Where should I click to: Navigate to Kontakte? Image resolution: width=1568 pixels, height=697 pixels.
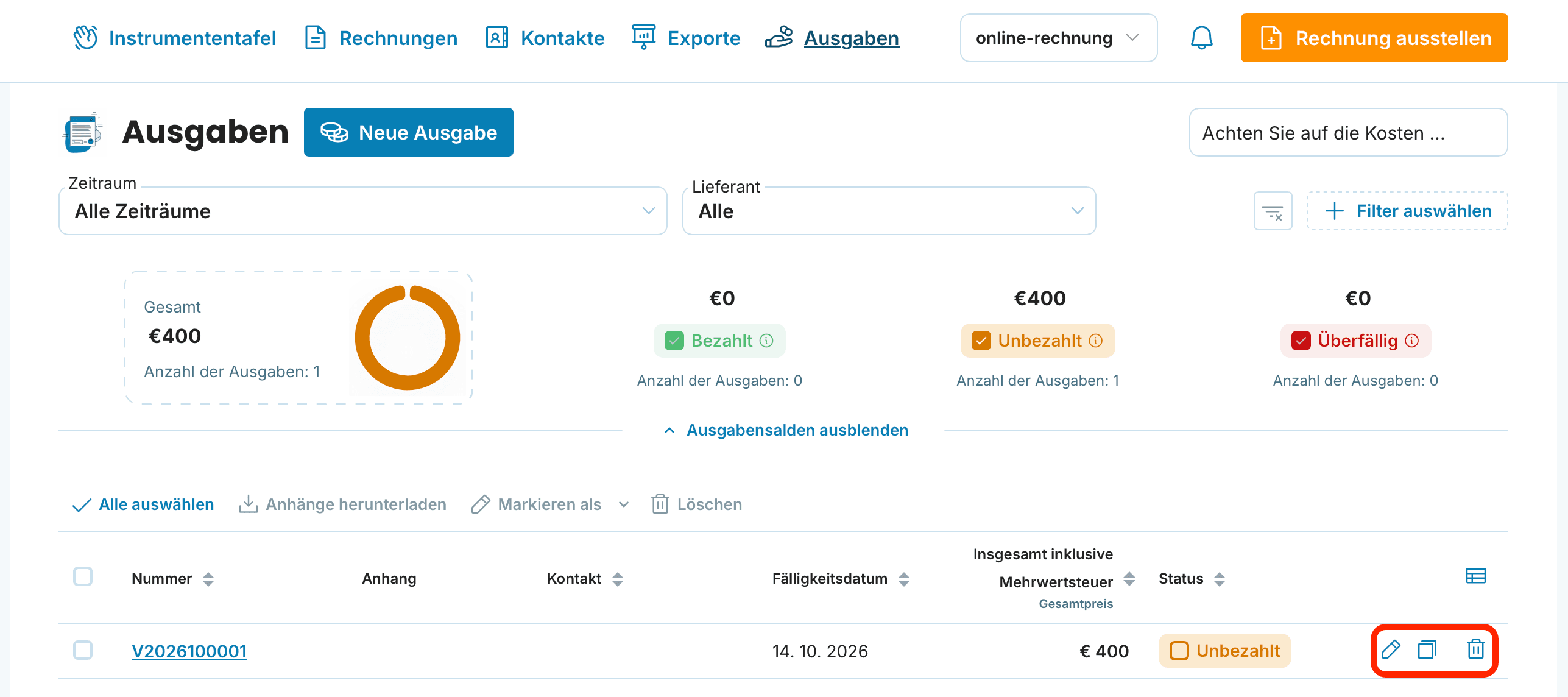tap(545, 38)
